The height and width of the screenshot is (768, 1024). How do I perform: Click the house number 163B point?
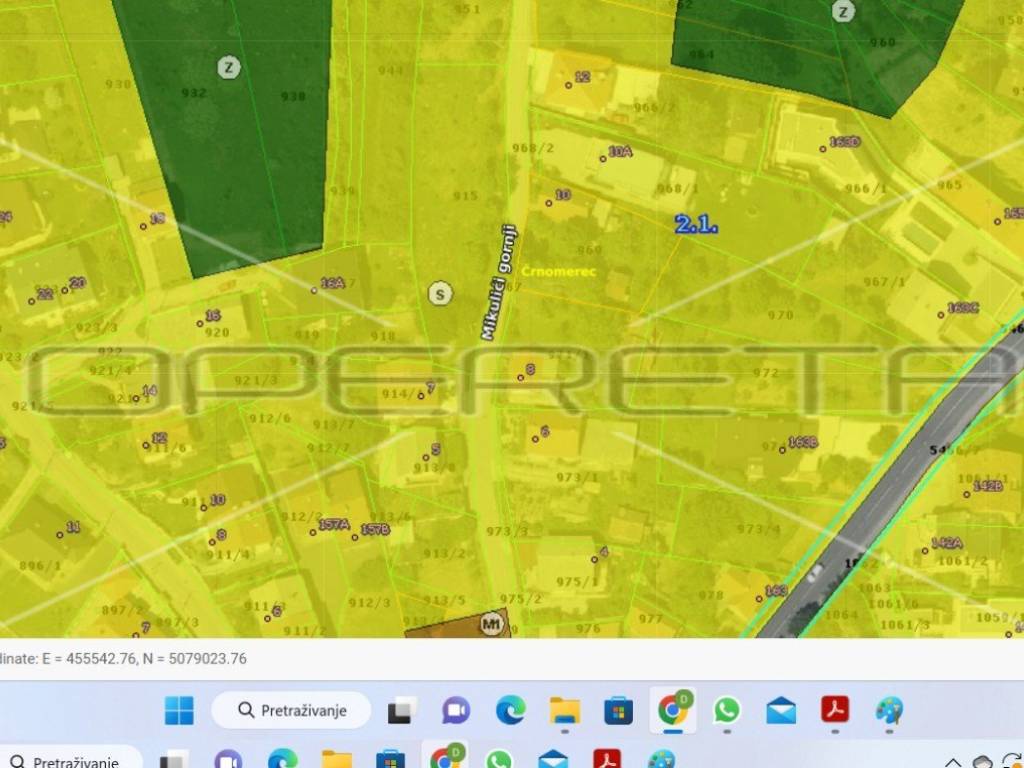click(799, 442)
